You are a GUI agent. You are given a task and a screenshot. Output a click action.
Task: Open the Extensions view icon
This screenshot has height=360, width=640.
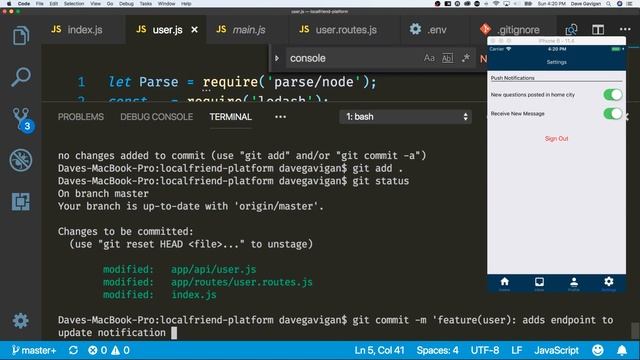click(21, 202)
